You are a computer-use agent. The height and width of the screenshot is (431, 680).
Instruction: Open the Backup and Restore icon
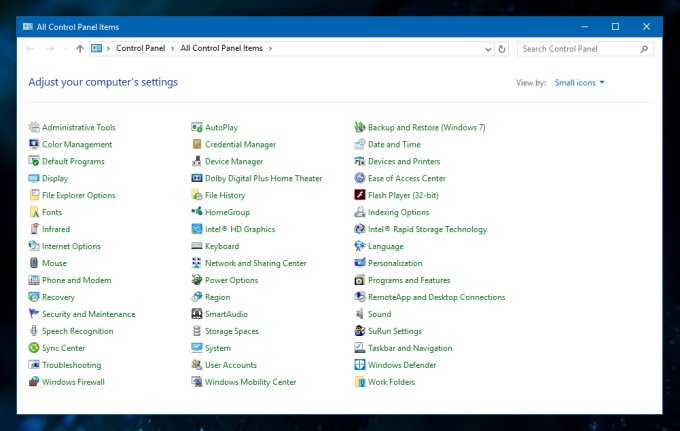[360, 127]
